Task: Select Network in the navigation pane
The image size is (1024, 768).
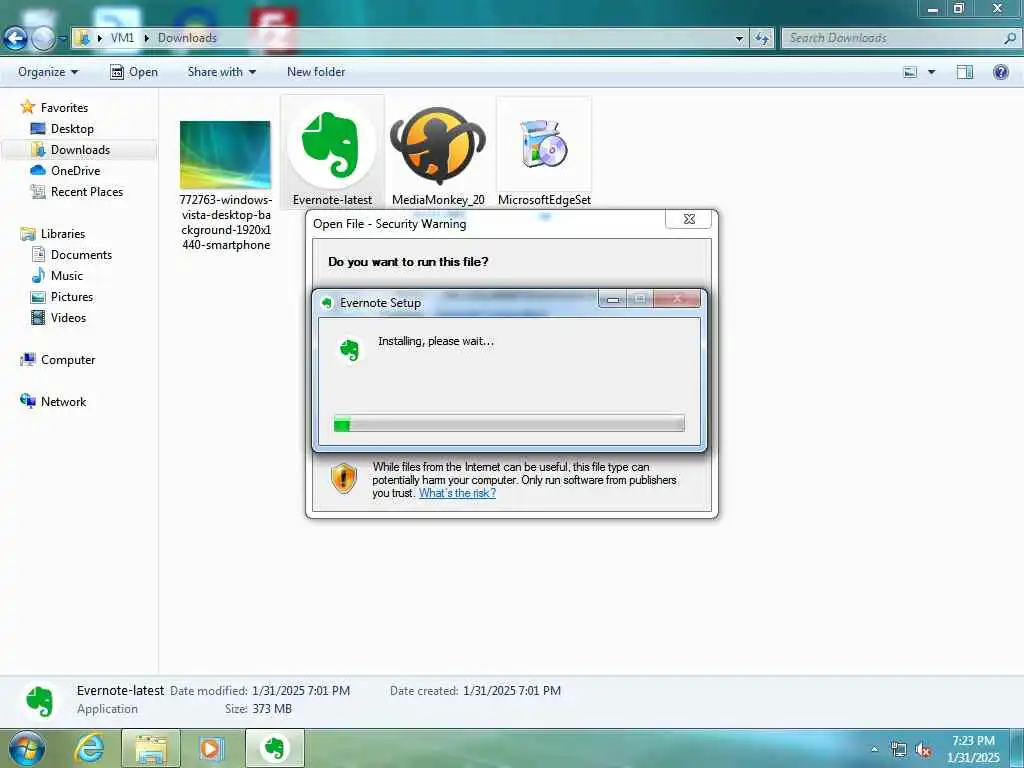Action: pyautogui.click(x=63, y=402)
